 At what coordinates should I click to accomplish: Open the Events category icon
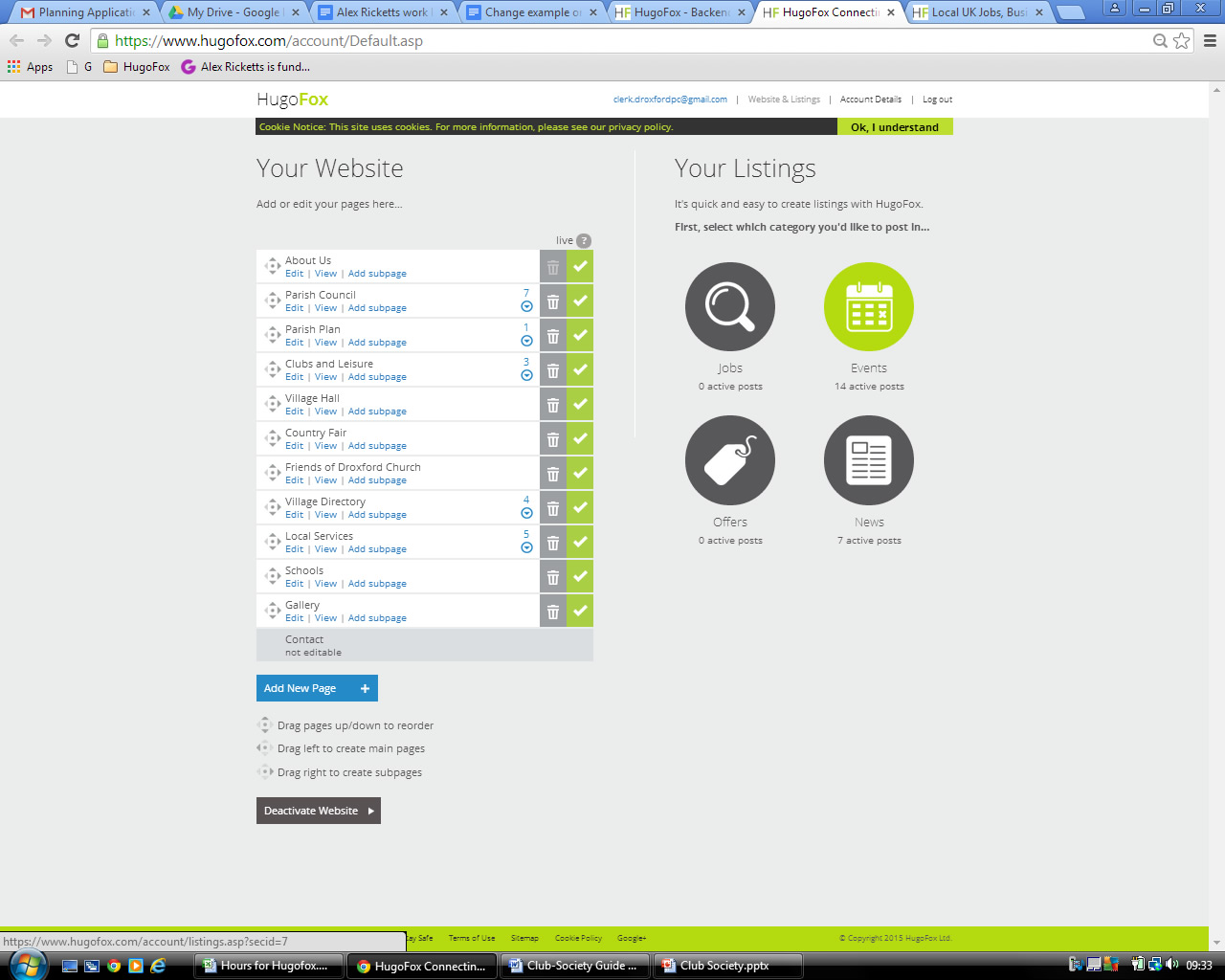coord(868,306)
